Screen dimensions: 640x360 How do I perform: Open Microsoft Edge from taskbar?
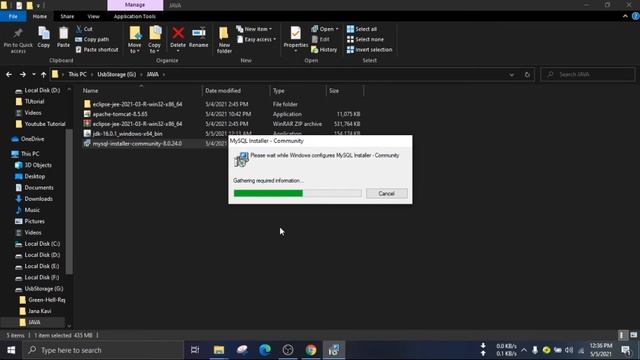265,350
